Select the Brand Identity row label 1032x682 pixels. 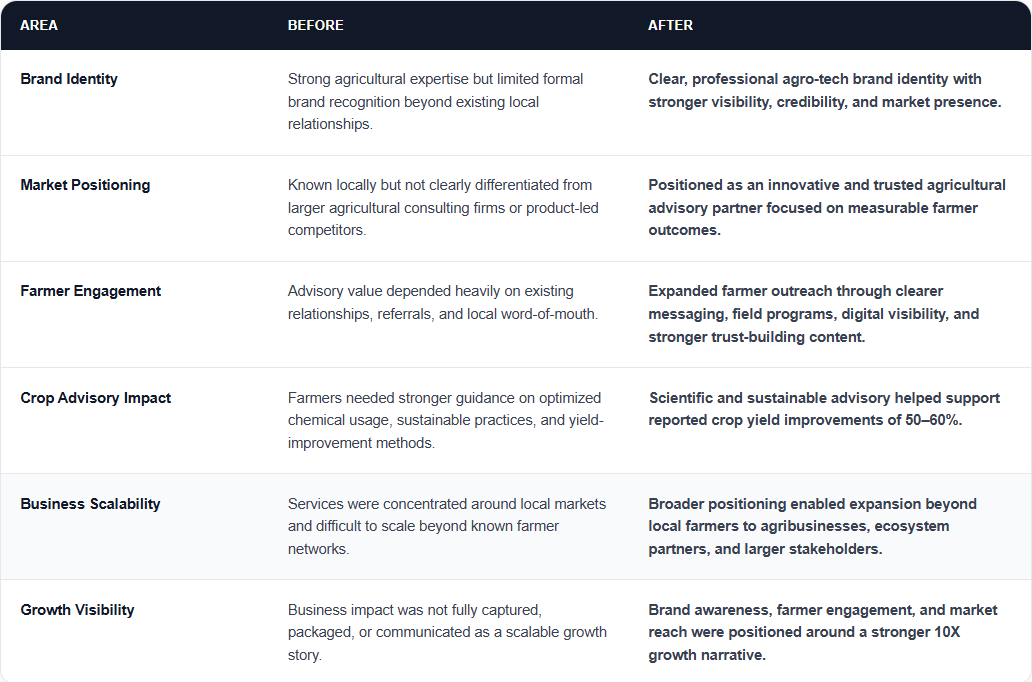click(x=69, y=79)
